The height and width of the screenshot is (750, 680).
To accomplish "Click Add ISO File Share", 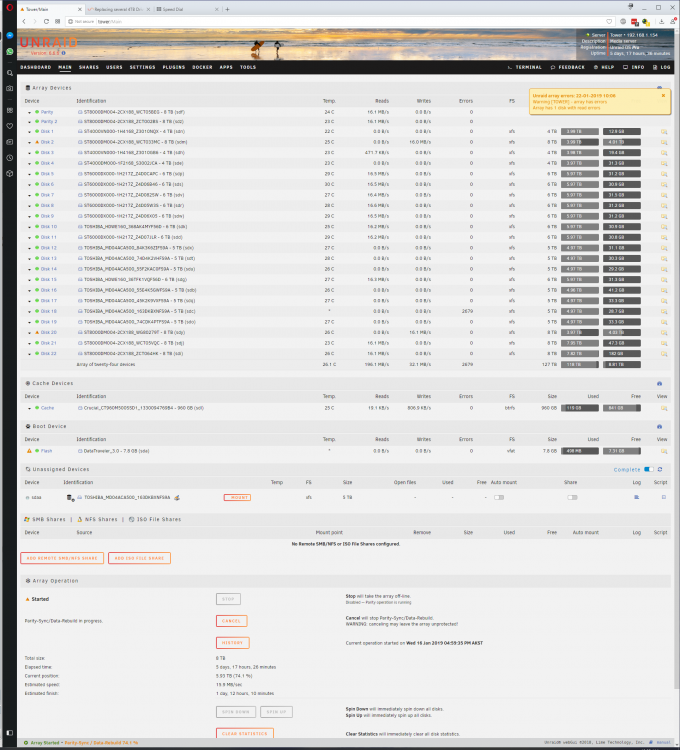I will click(139, 558).
